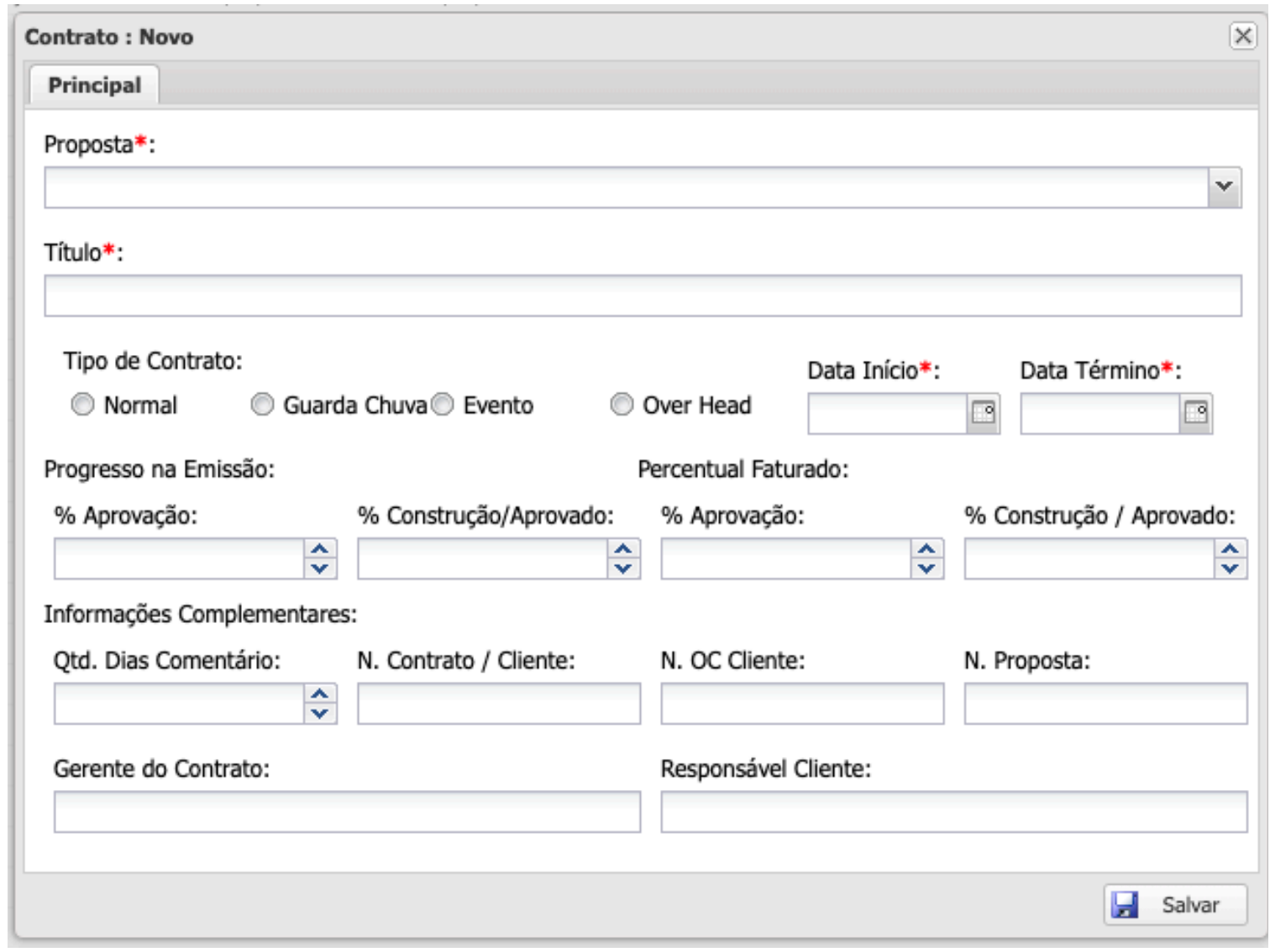Decrease Percentual Faturado % Construção / Aprovado

pyautogui.click(x=1230, y=568)
